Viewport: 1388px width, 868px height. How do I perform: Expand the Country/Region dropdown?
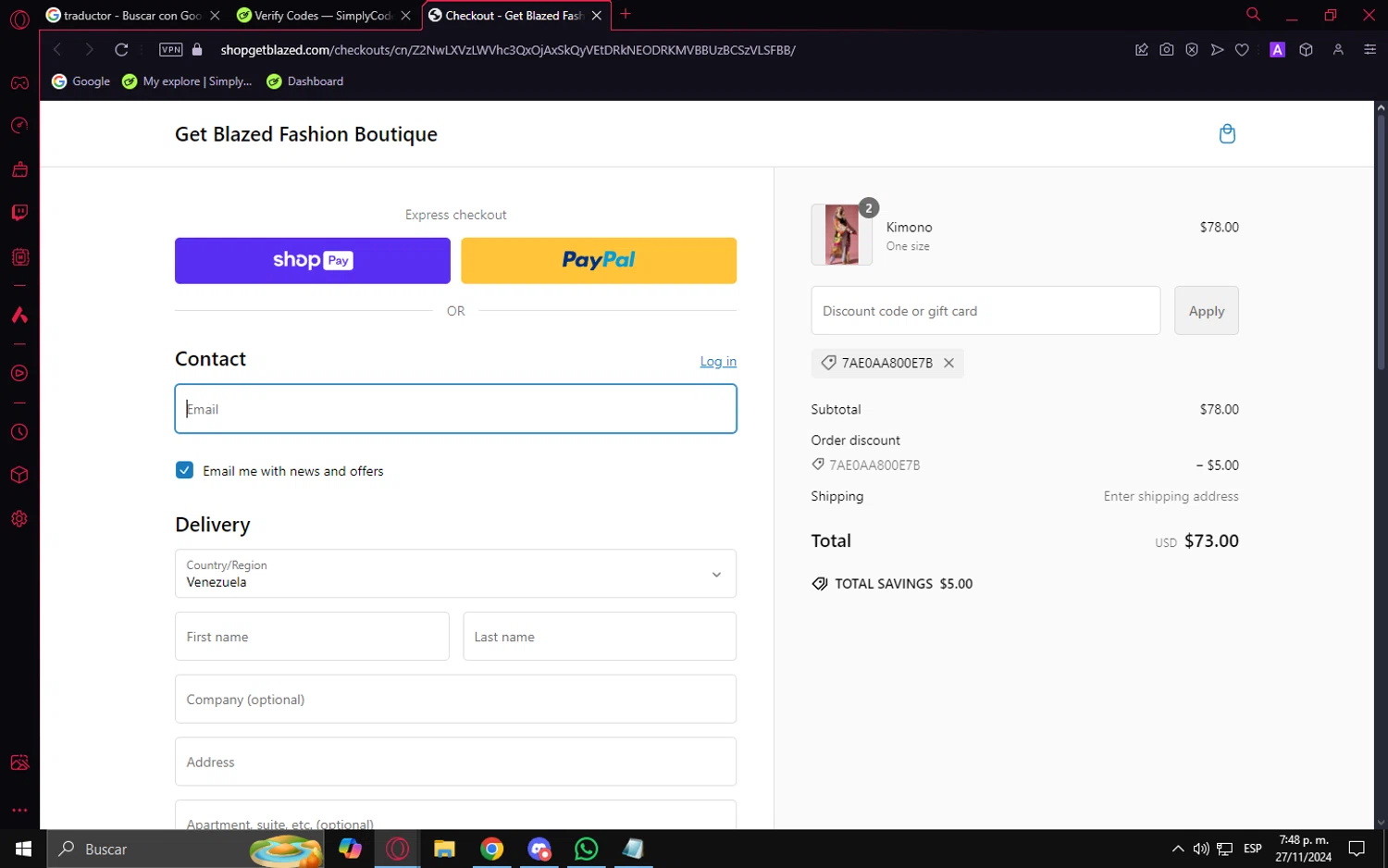[455, 574]
